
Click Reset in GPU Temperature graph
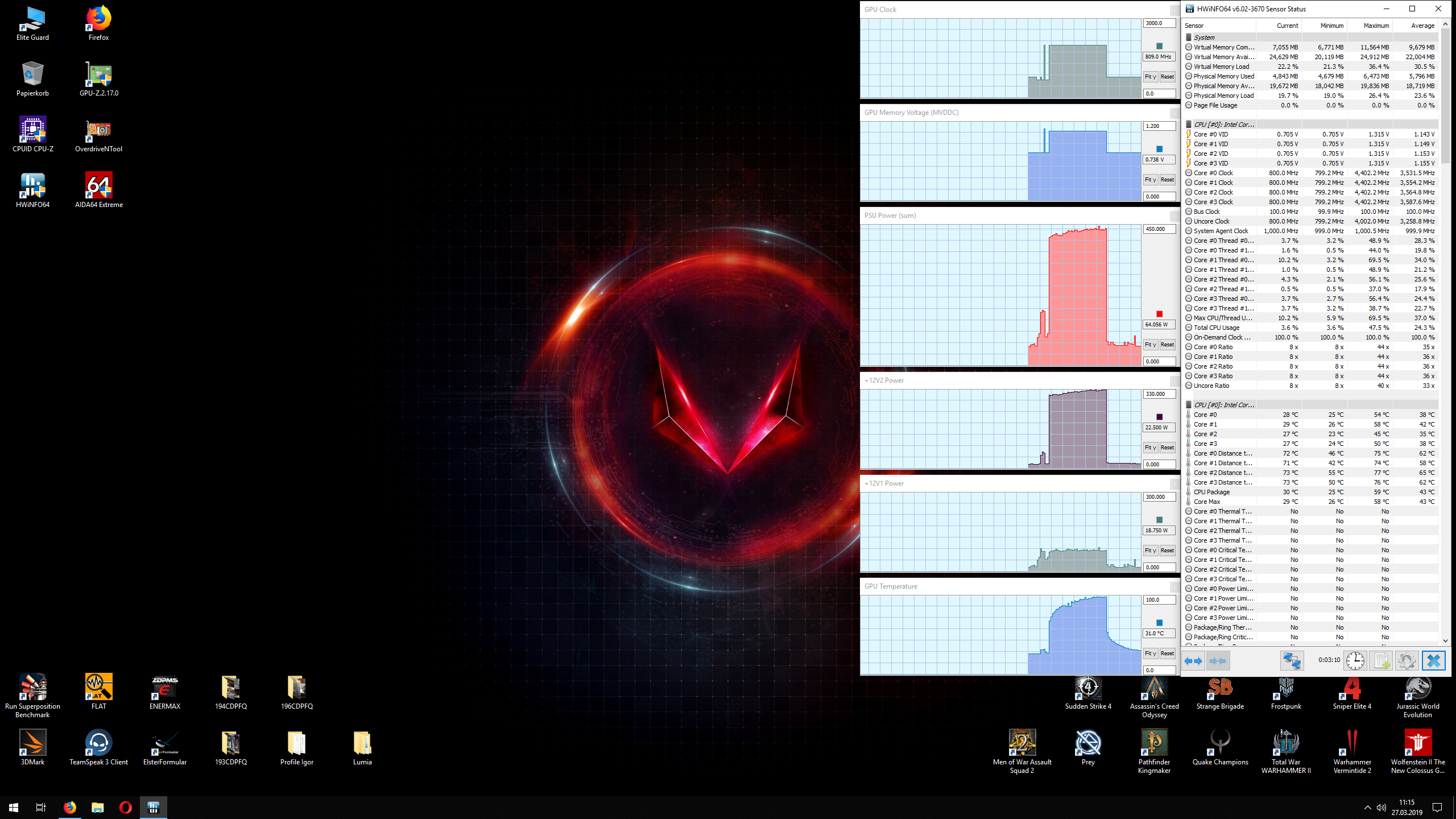1167,653
